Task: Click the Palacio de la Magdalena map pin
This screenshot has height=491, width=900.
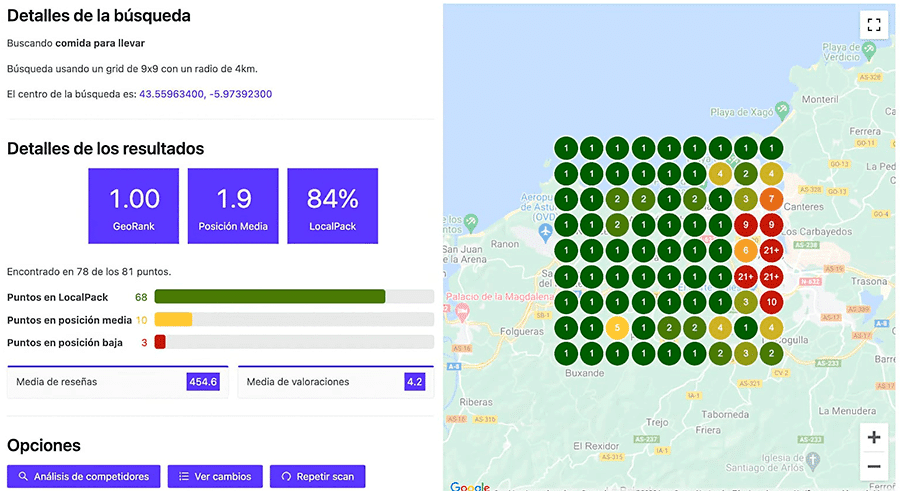Action: [462, 310]
